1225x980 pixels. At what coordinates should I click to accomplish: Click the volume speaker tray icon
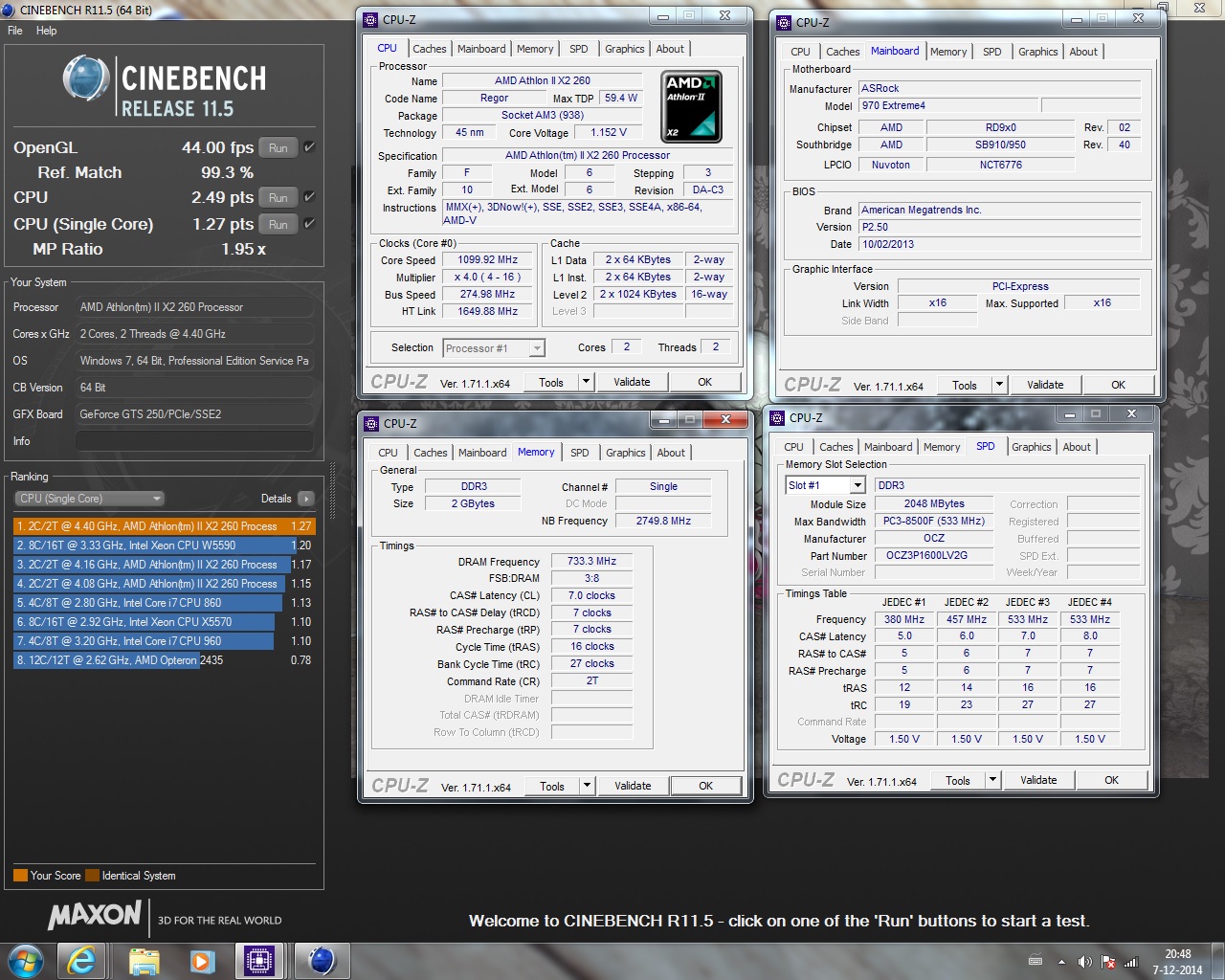(x=1084, y=962)
